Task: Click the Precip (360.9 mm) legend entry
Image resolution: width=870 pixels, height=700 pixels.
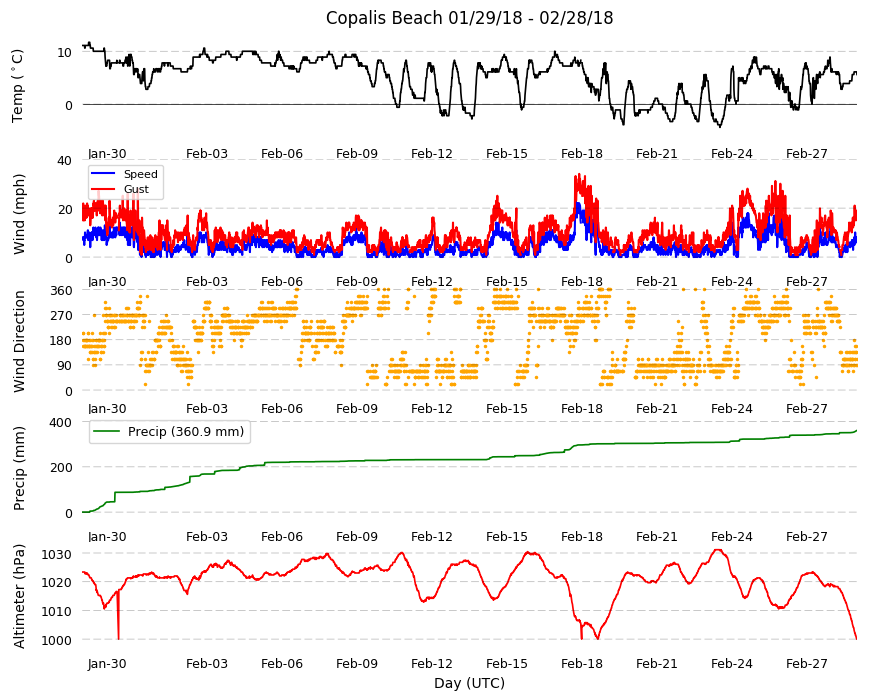Action: 170,432
